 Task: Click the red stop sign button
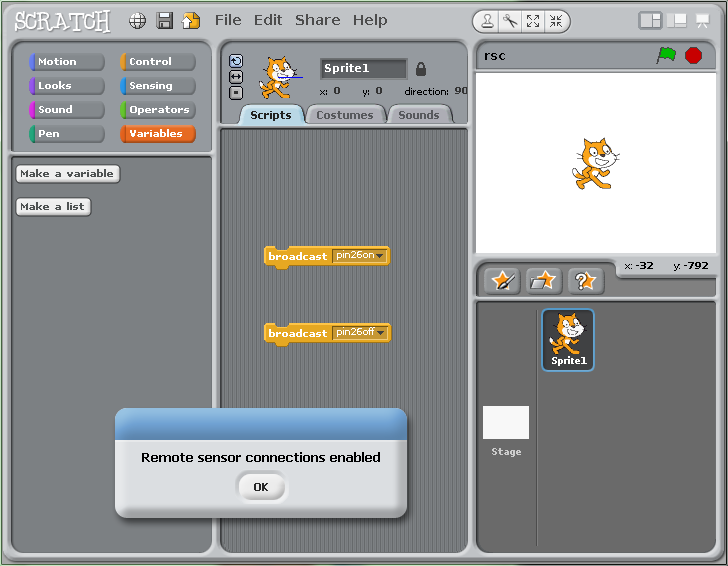point(693,55)
